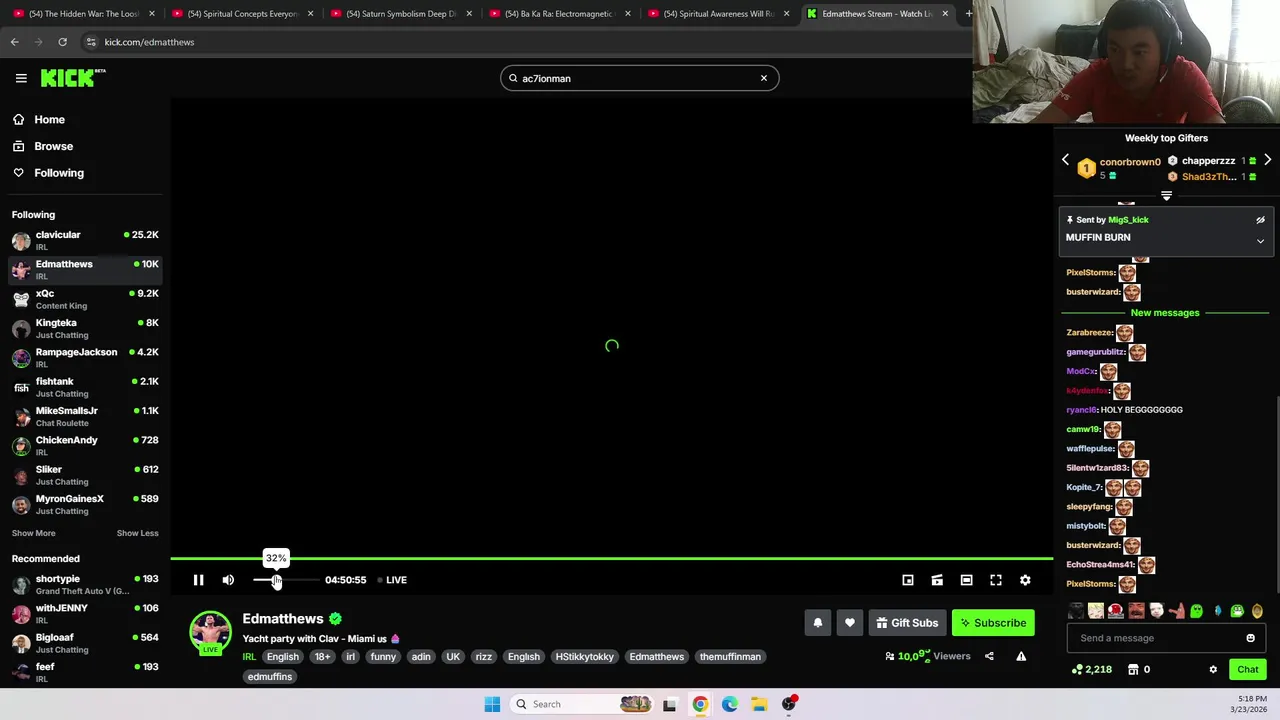Pause the stream playback
1280x720 pixels.
pos(198,580)
